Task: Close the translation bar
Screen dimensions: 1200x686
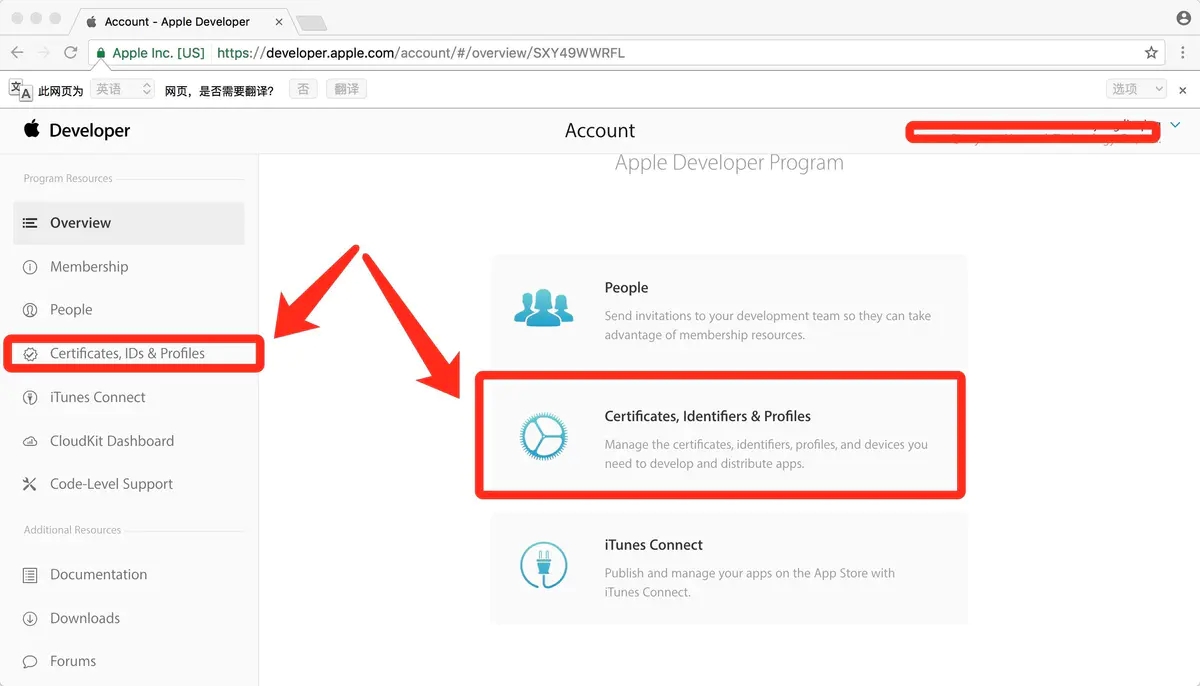Action: (1183, 90)
